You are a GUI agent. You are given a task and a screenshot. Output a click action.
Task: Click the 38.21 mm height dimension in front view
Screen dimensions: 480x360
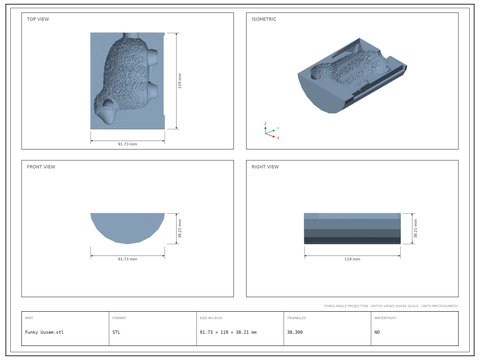click(x=180, y=228)
